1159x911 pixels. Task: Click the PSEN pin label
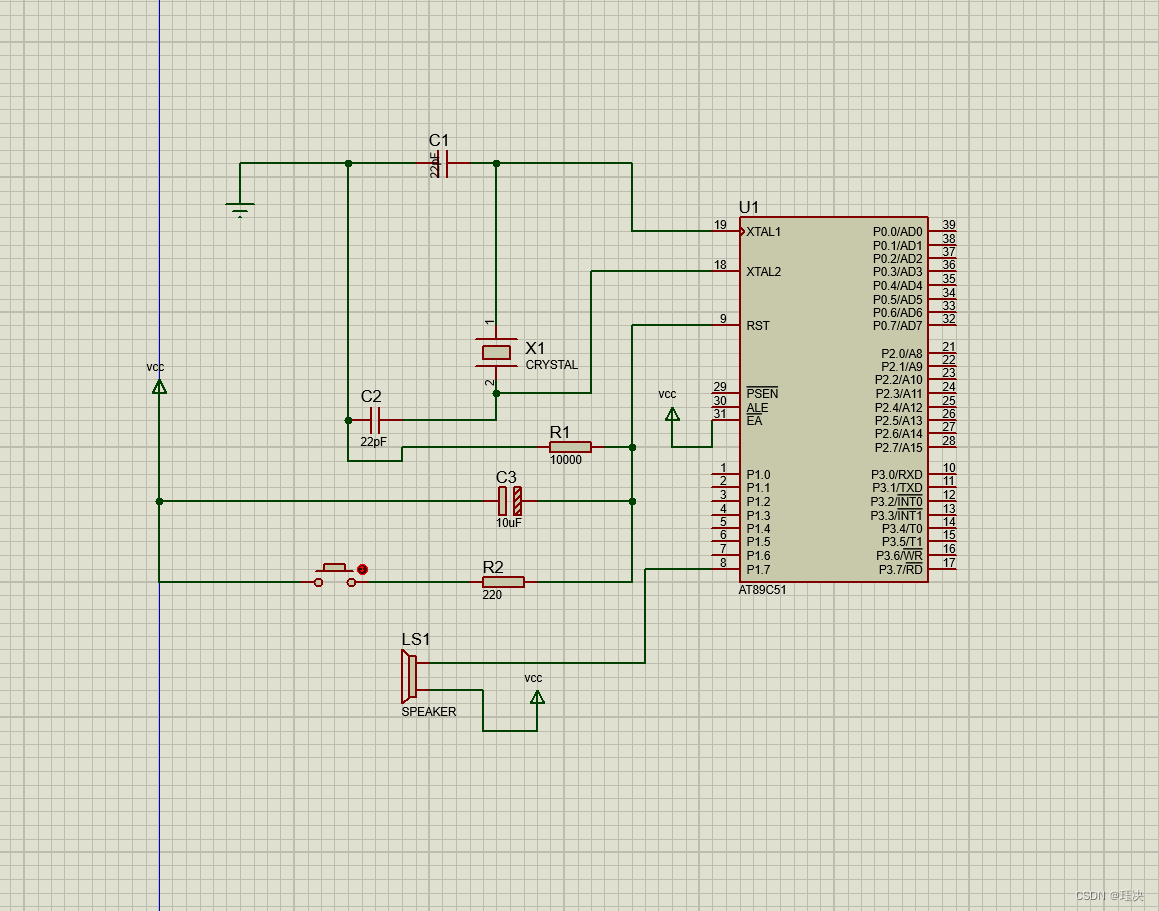[762, 393]
